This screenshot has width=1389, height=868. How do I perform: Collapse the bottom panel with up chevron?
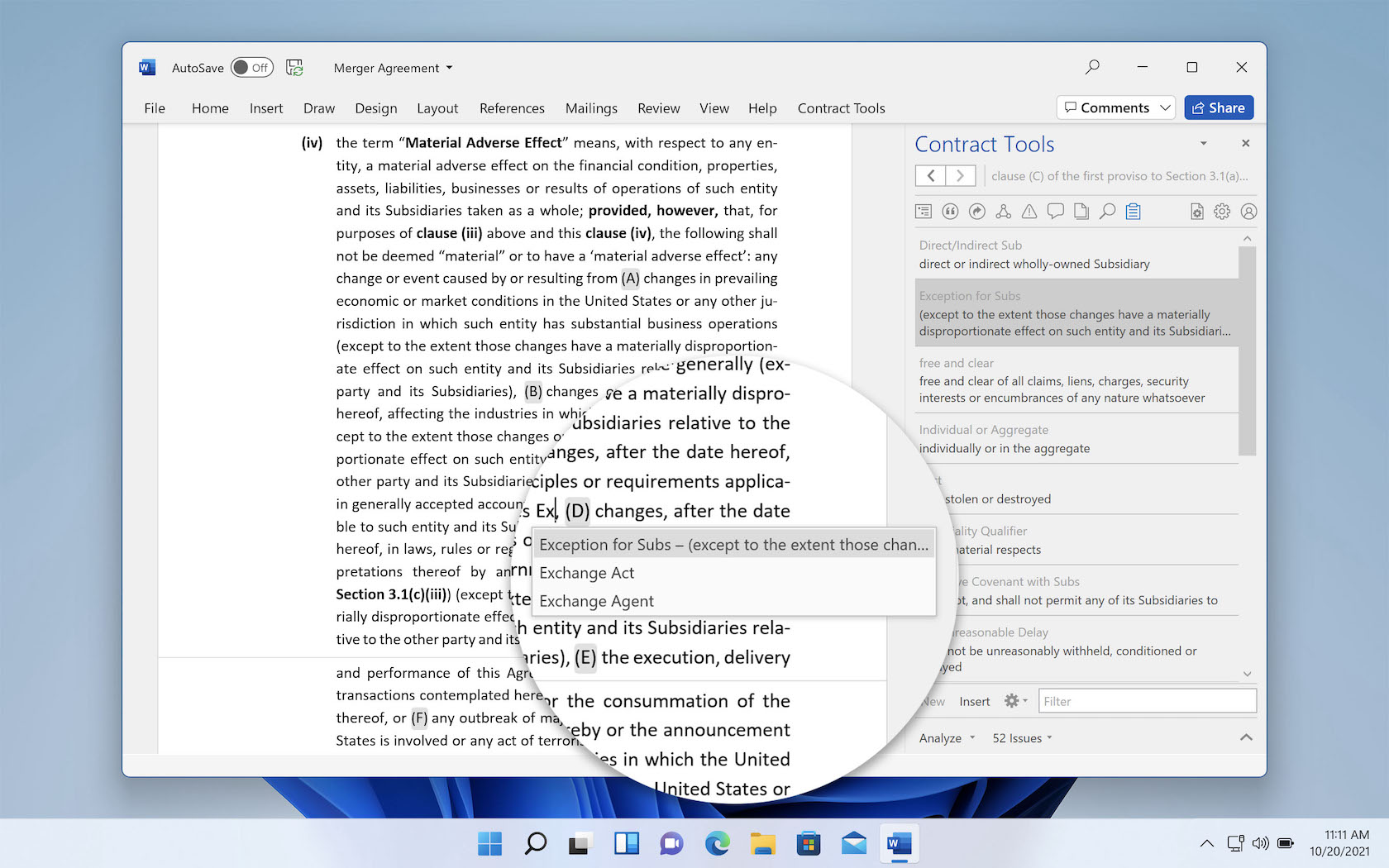tap(1246, 737)
